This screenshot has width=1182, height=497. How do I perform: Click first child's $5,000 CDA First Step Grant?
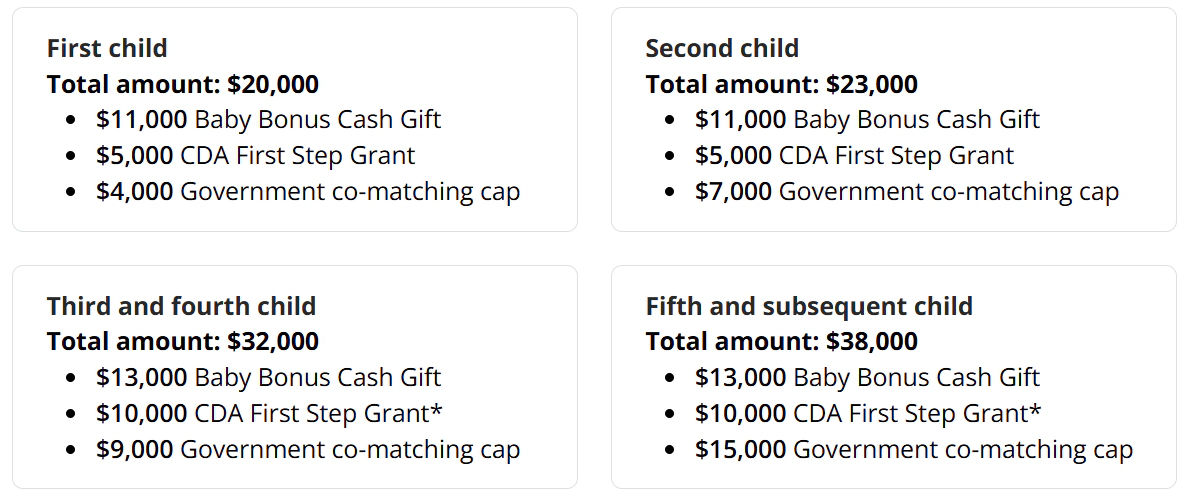click(255, 156)
